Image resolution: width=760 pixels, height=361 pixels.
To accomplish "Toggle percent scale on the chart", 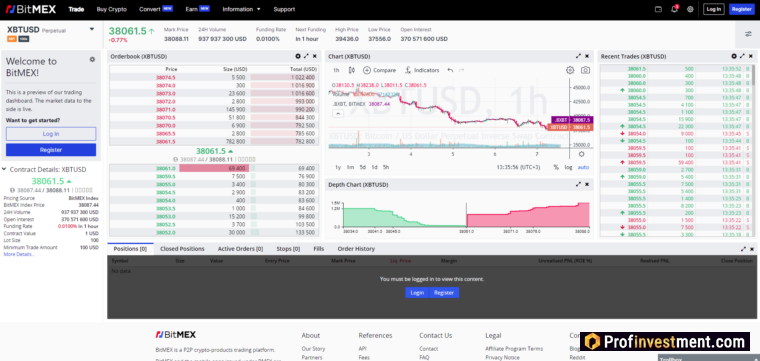I will click(556, 167).
